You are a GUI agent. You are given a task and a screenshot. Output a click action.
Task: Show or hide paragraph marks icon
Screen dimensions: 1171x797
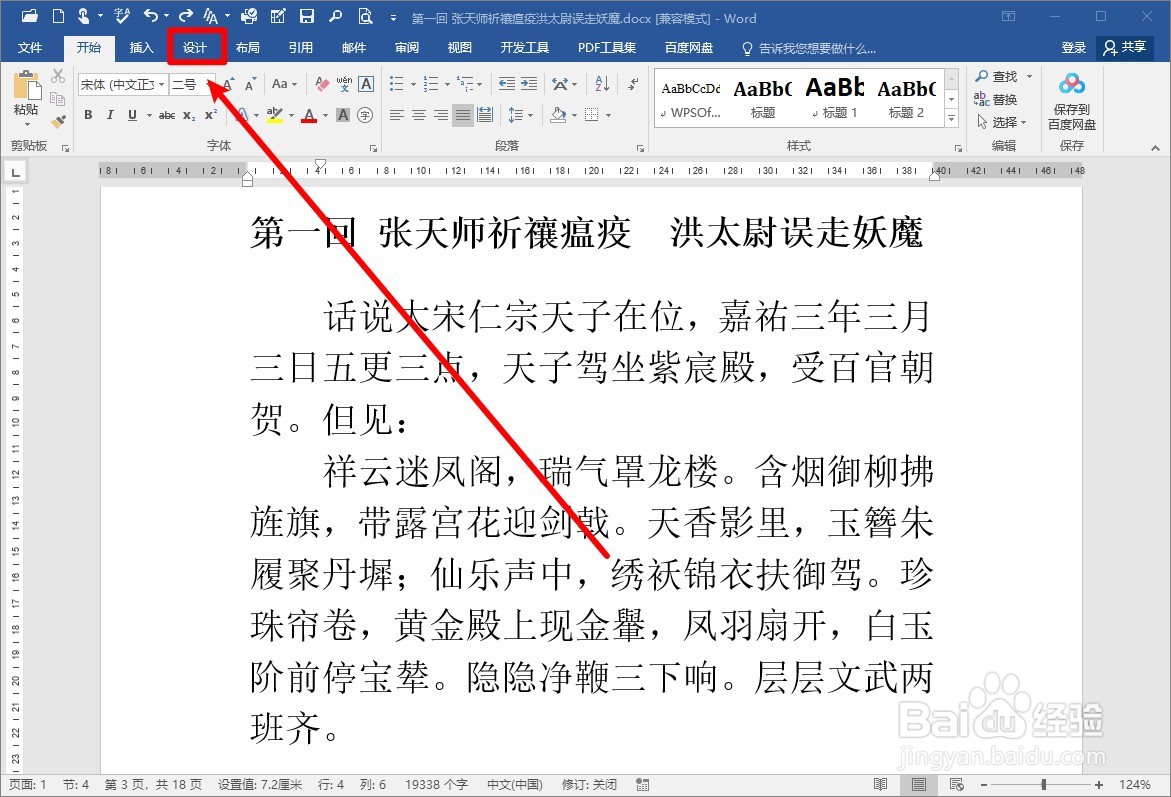[x=633, y=84]
